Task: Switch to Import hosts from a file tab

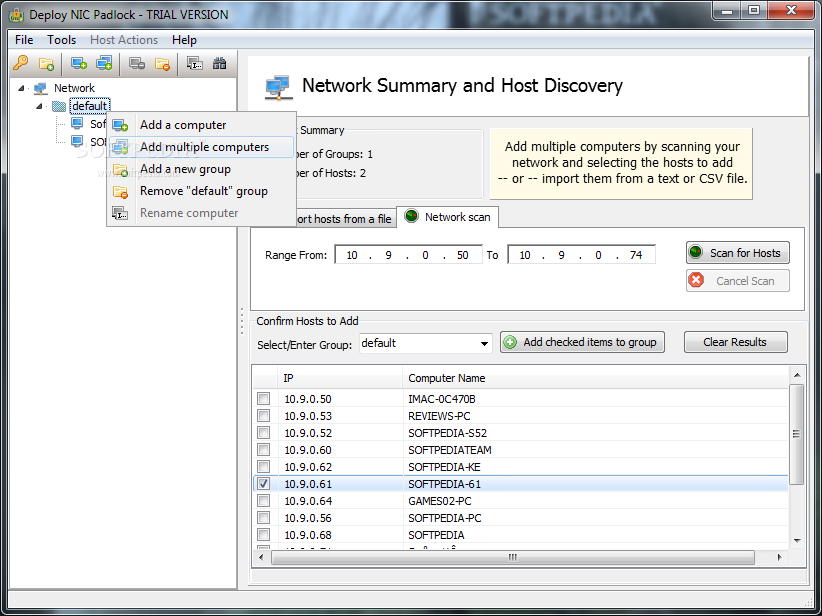Action: click(344, 219)
